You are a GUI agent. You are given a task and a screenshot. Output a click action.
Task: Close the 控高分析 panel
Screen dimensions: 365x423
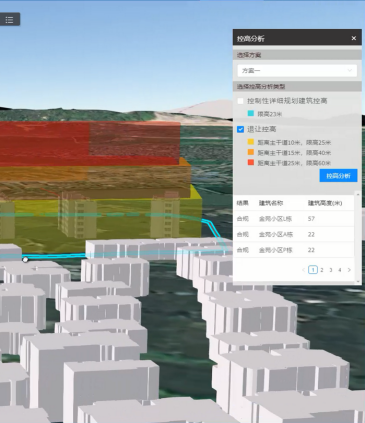(354, 38)
